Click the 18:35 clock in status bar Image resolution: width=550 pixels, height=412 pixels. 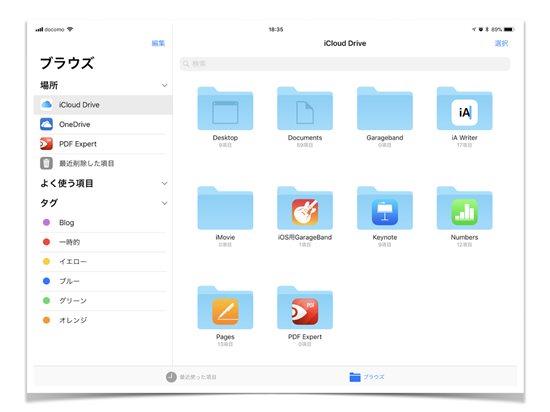tap(276, 29)
